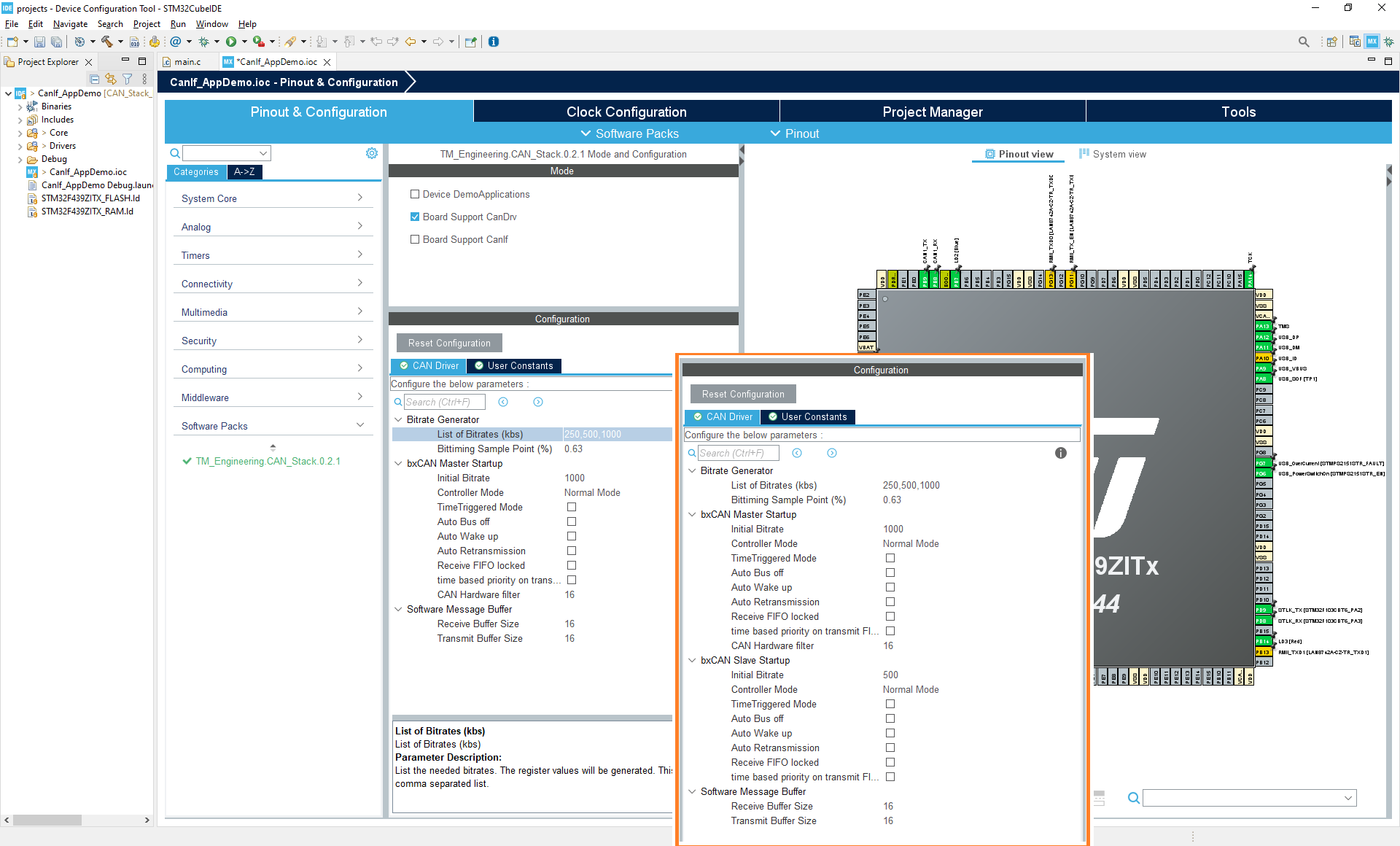The width and height of the screenshot is (1400, 846).
Task: Go back with the yellow left arrow icon
Action: pyautogui.click(x=411, y=42)
